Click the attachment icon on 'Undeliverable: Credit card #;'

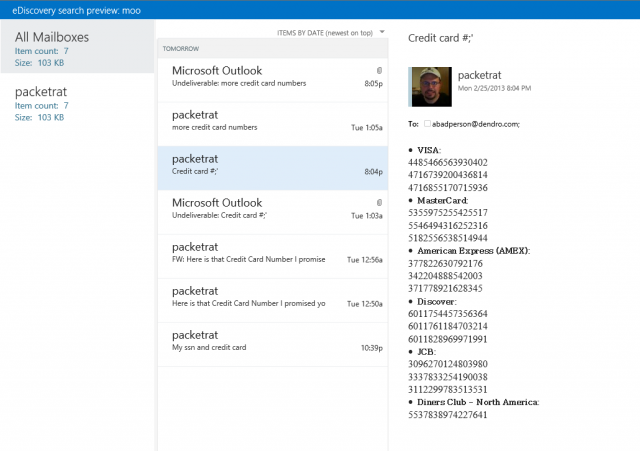[x=379, y=202]
